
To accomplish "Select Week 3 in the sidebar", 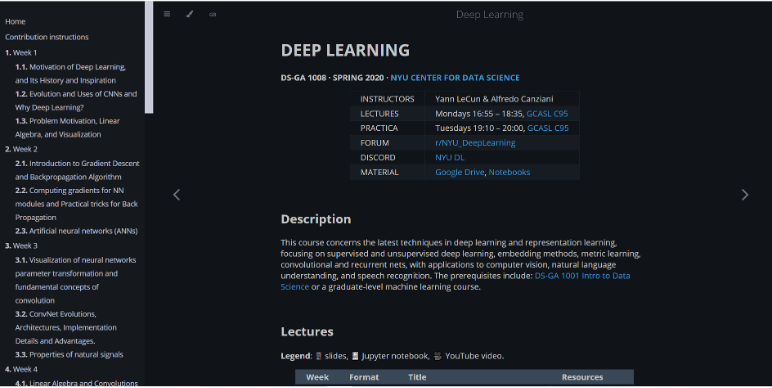I will point(21,246).
